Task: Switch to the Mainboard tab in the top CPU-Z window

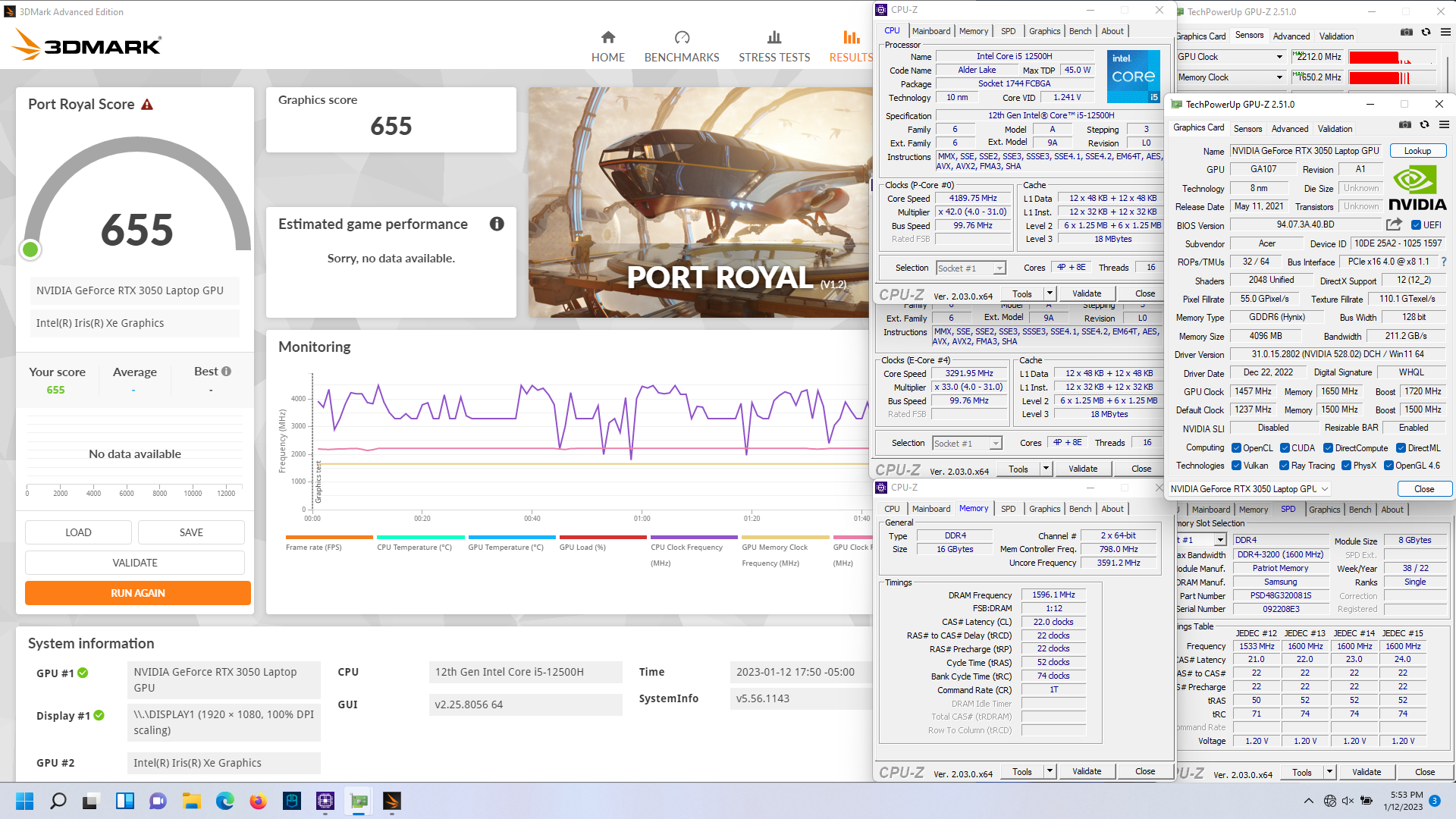Action: tap(930, 31)
